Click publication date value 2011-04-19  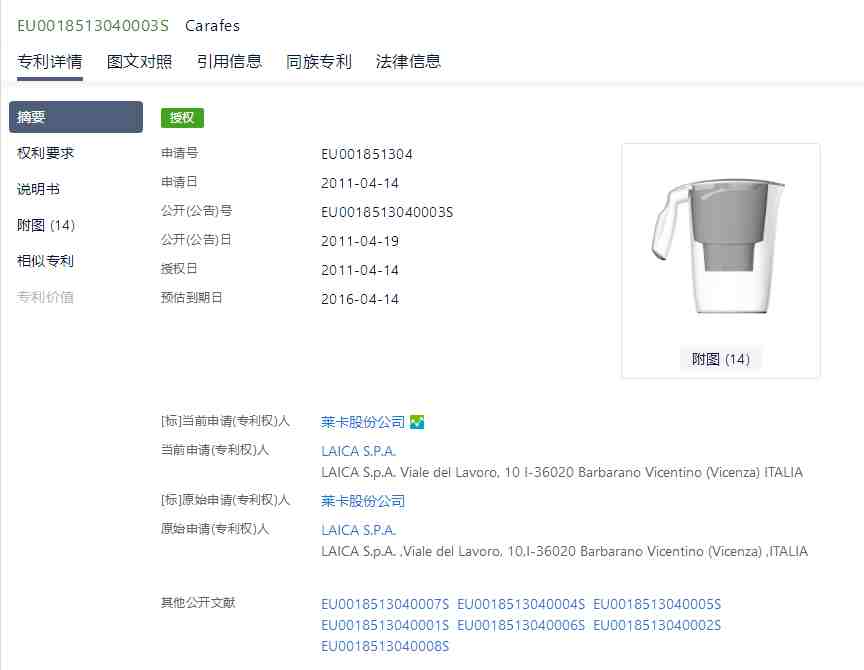(x=360, y=241)
